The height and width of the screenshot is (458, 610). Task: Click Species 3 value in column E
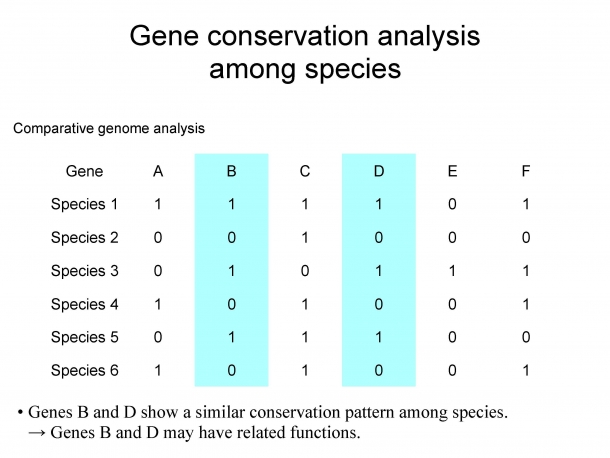point(452,271)
